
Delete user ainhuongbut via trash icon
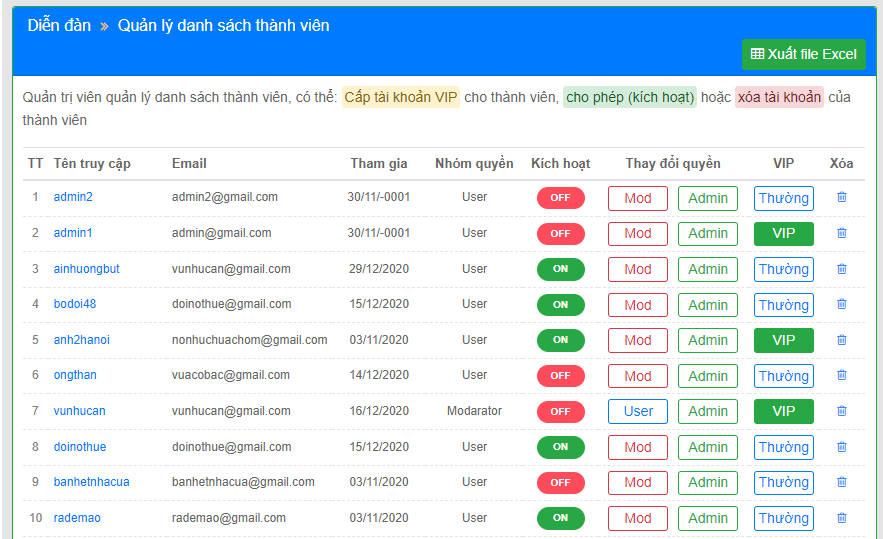[841, 269]
